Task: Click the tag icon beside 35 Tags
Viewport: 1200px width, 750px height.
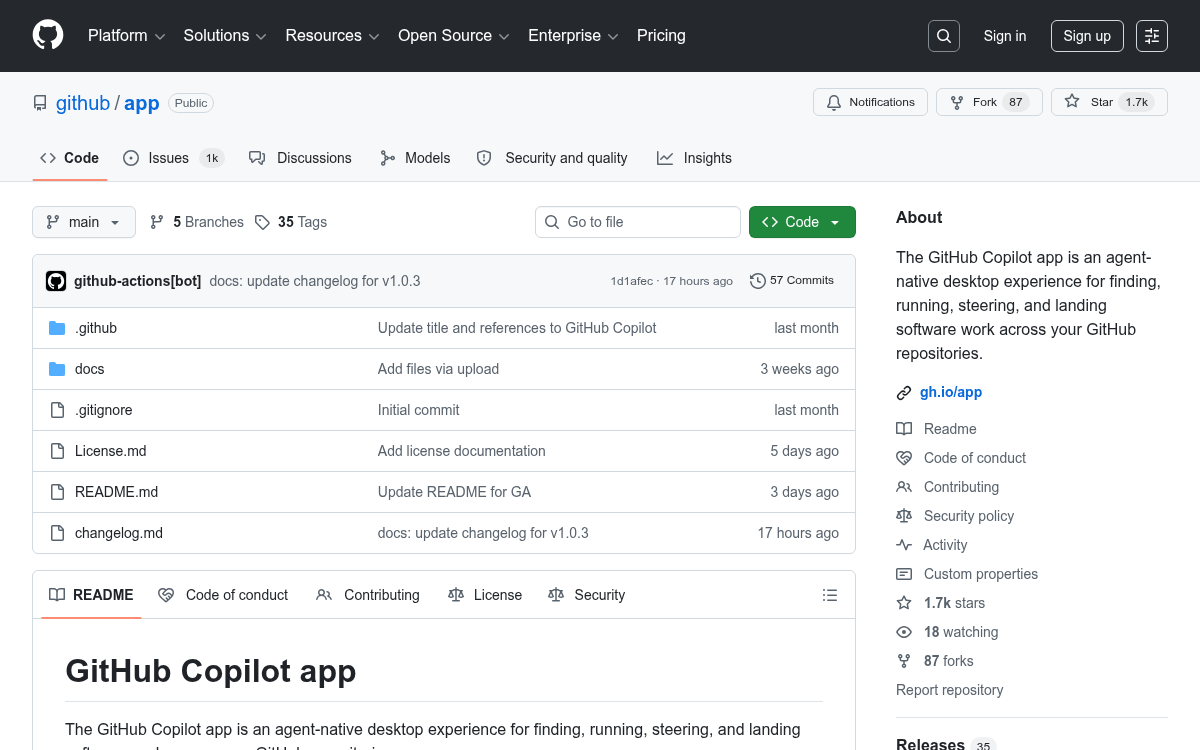Action: coord(262,222)
